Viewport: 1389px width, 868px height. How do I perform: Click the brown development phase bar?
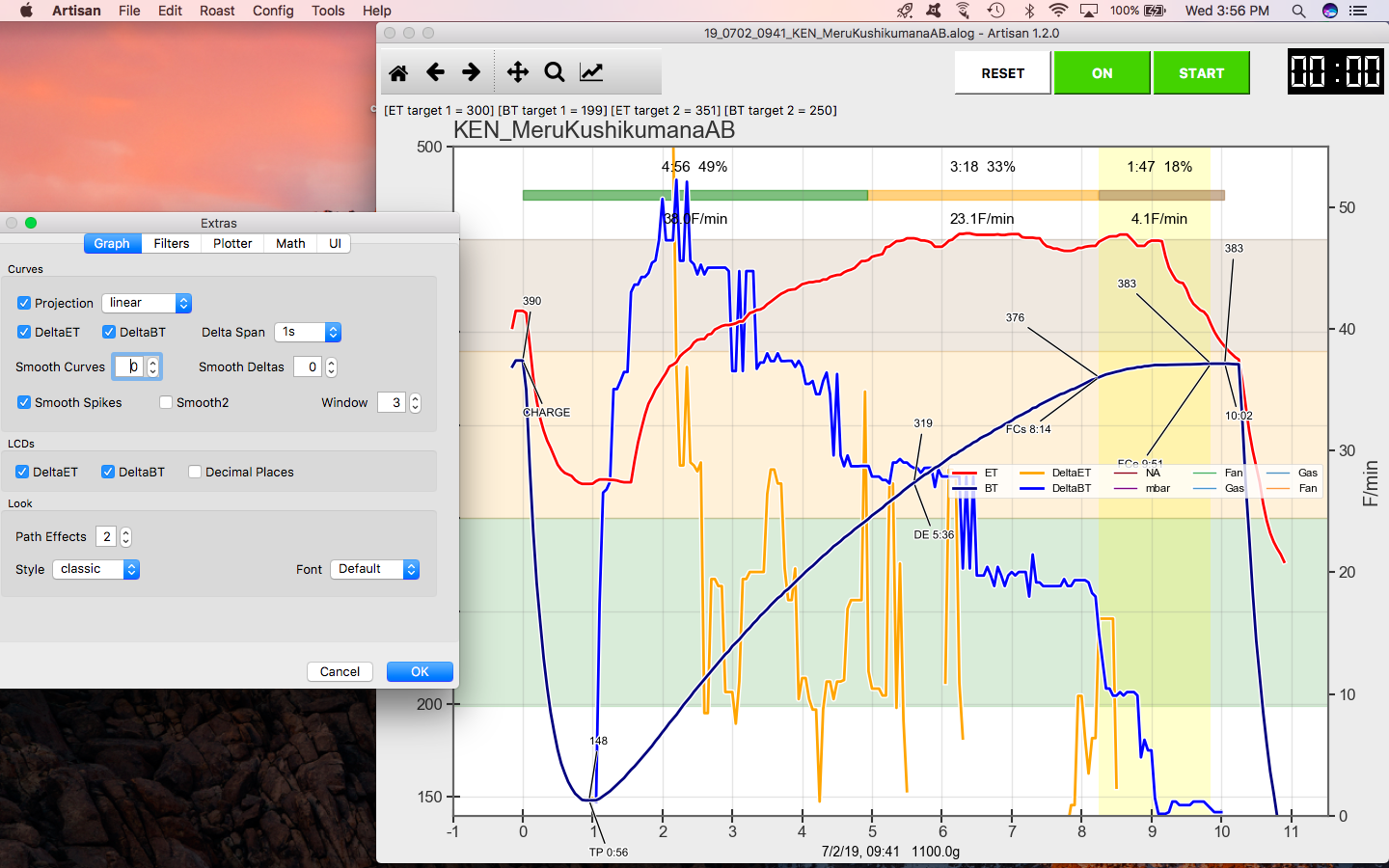point(1161,195)
